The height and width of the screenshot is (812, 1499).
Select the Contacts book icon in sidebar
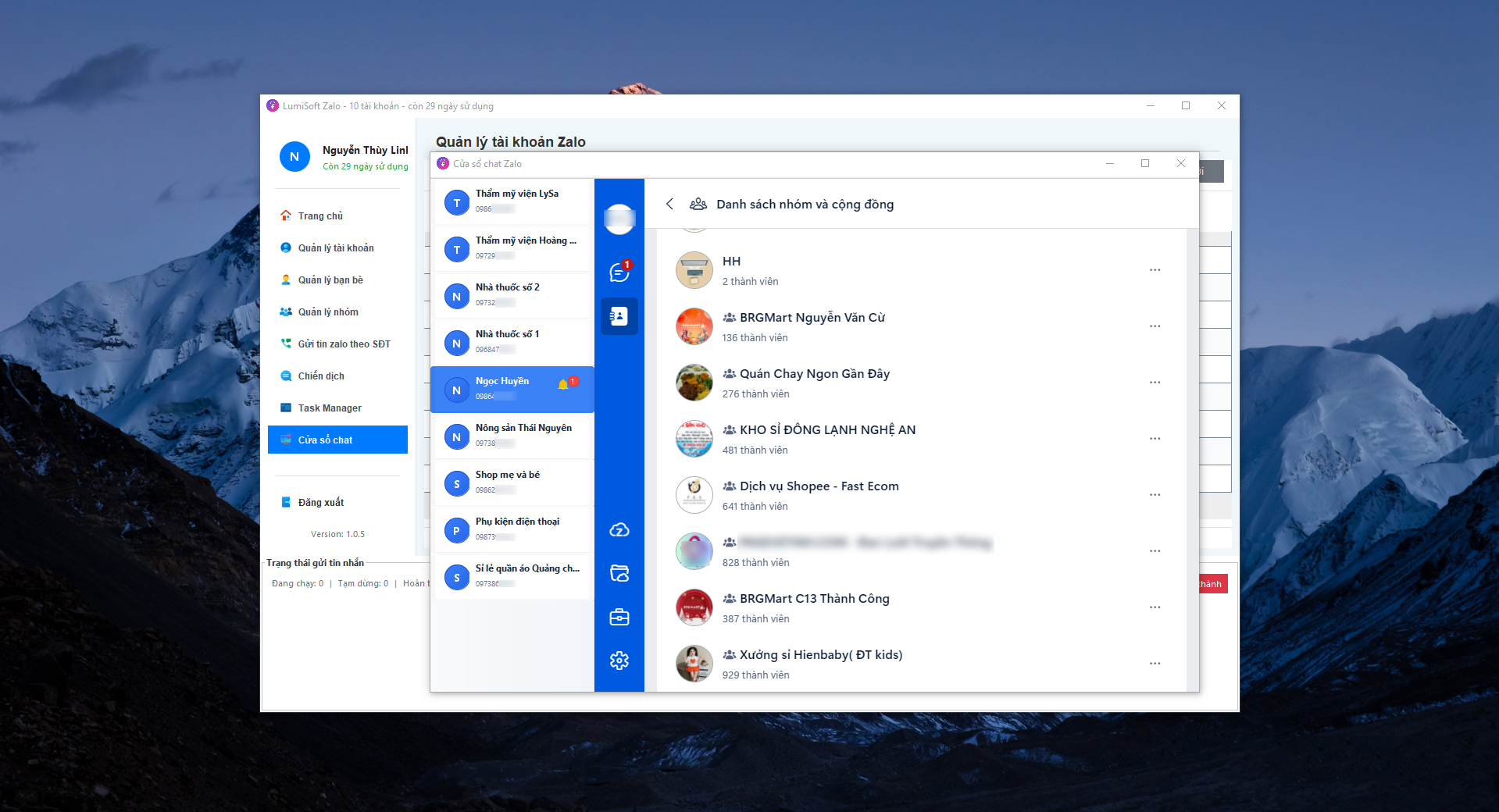tap(618, 315)
